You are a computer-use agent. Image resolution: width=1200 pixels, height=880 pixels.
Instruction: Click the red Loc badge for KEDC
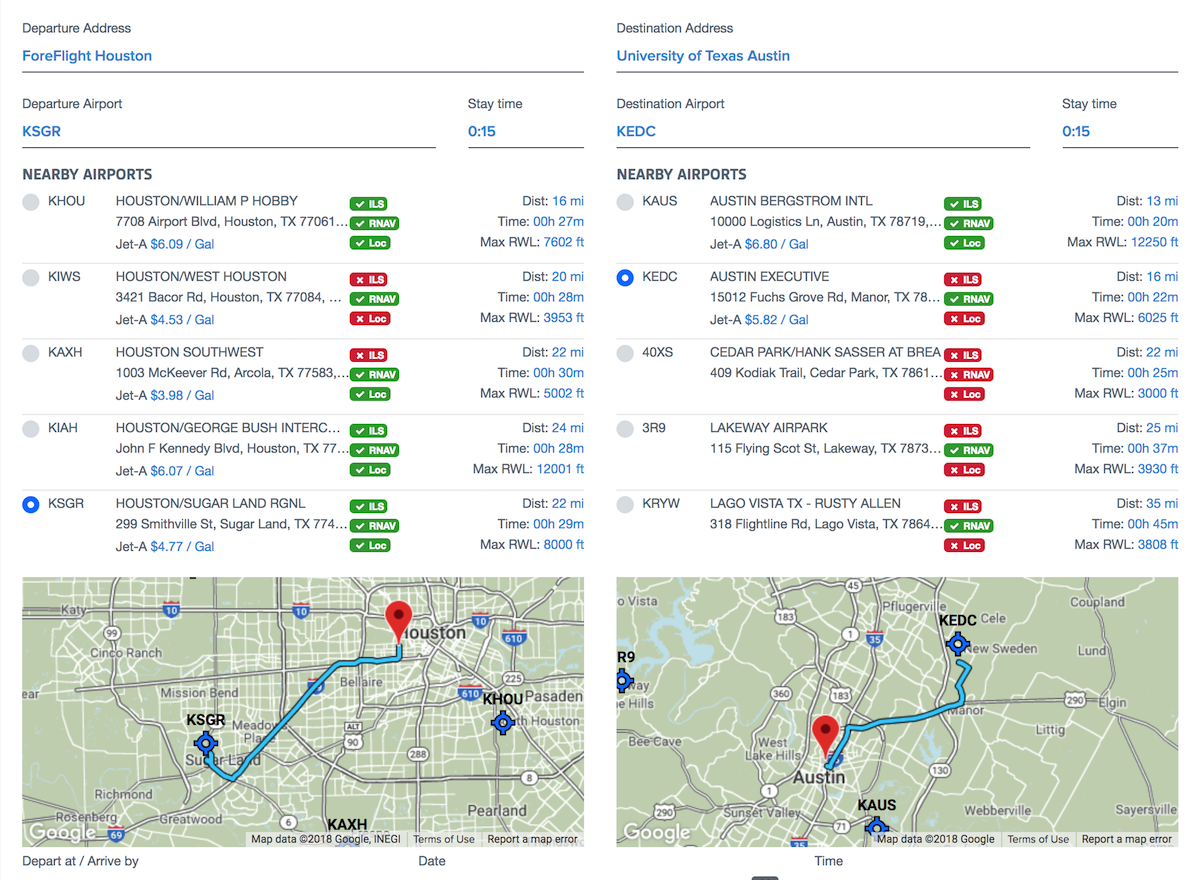(x=964, y=319)
